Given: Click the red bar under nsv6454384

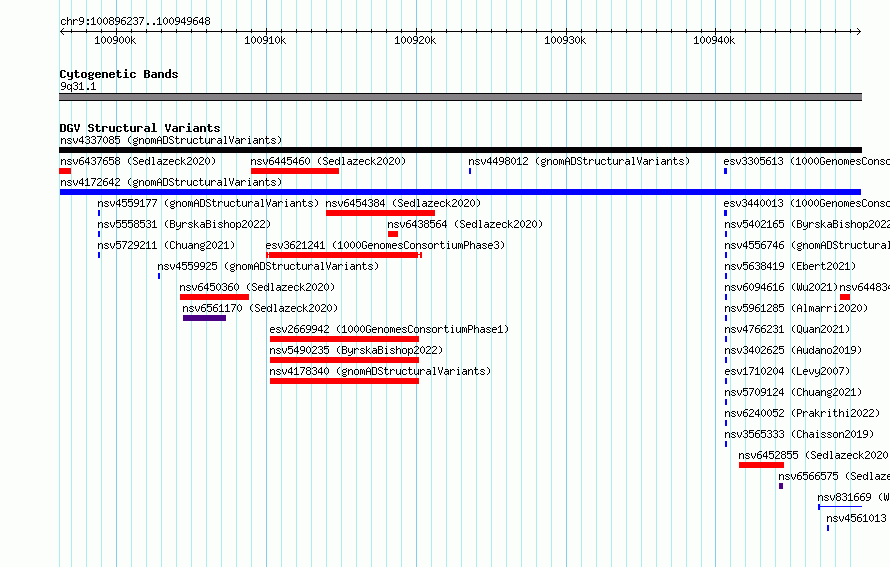Looking at the screenshot, I should pyautogui.click(x=380, y=213).
